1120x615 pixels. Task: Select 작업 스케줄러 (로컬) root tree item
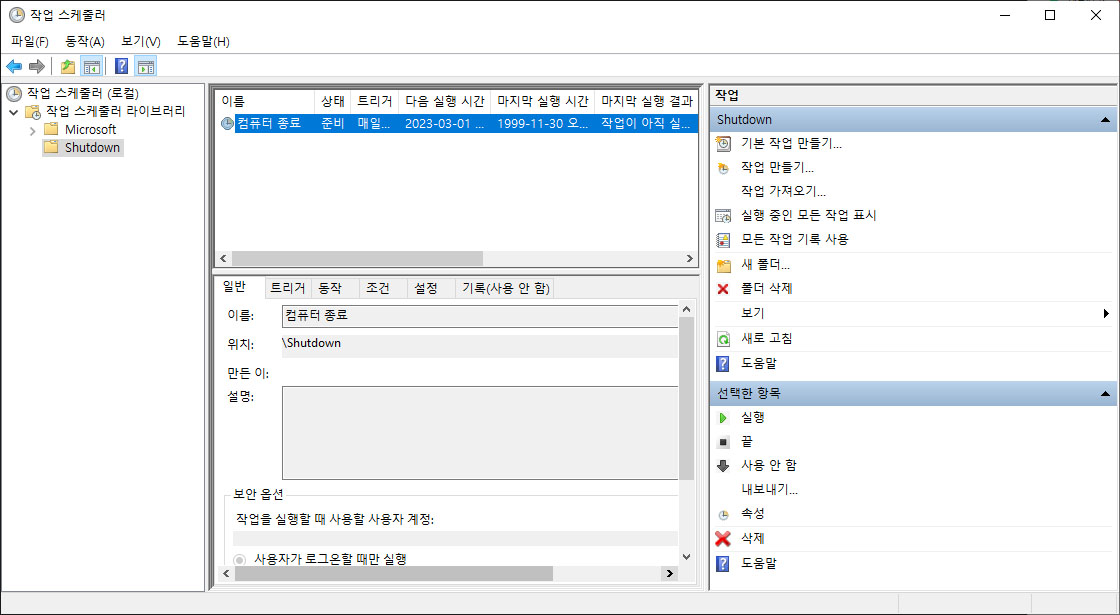(83, 94)
